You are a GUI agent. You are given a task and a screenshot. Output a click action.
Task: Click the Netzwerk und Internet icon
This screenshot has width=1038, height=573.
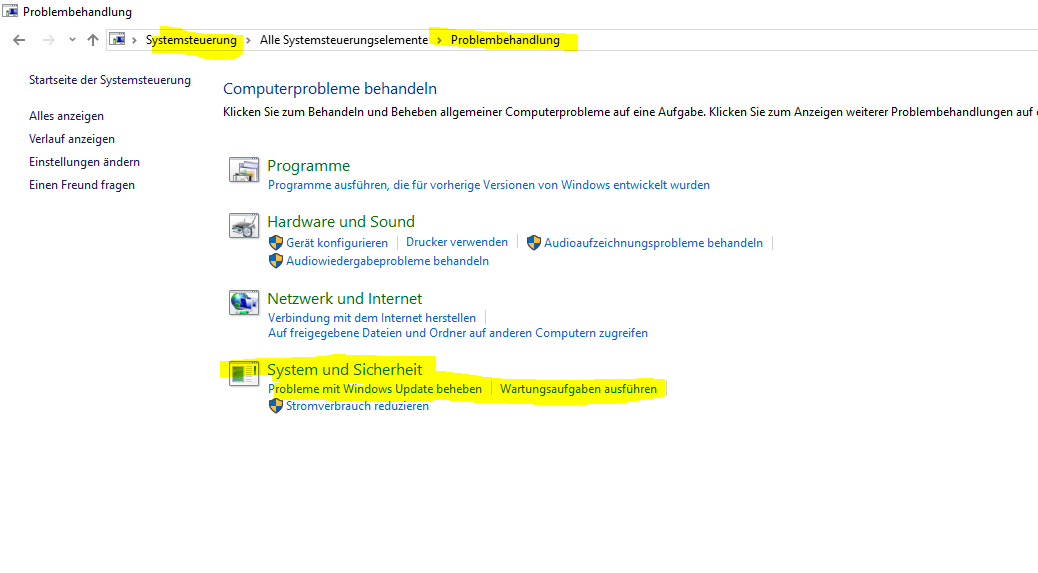(244, 302)
